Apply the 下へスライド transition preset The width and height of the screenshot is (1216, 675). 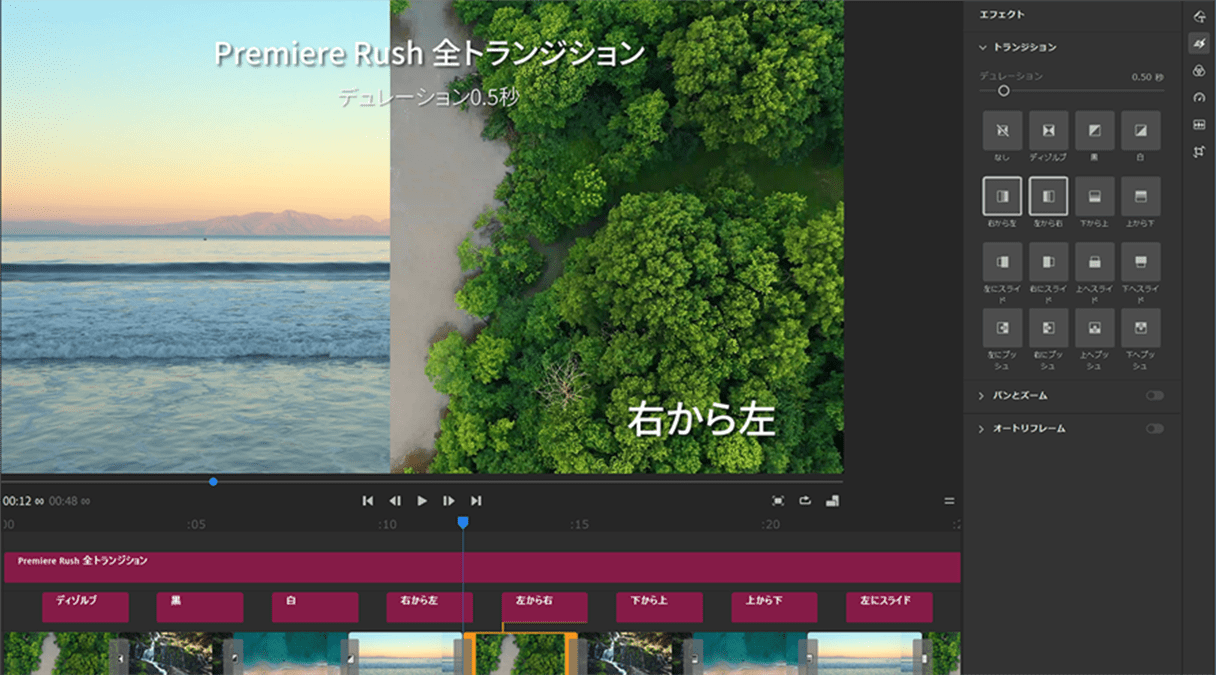click(x=1141, y=262)
